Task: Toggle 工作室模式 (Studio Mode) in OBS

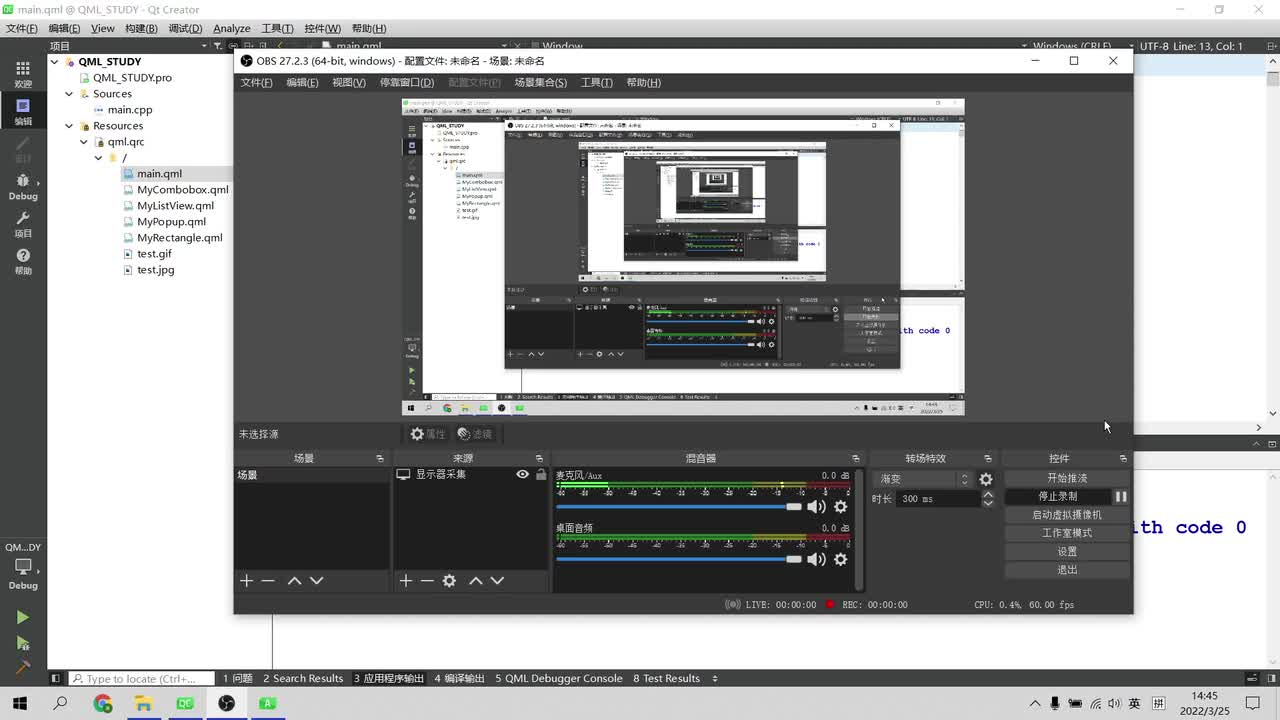Action: (x=1067, y=533)
